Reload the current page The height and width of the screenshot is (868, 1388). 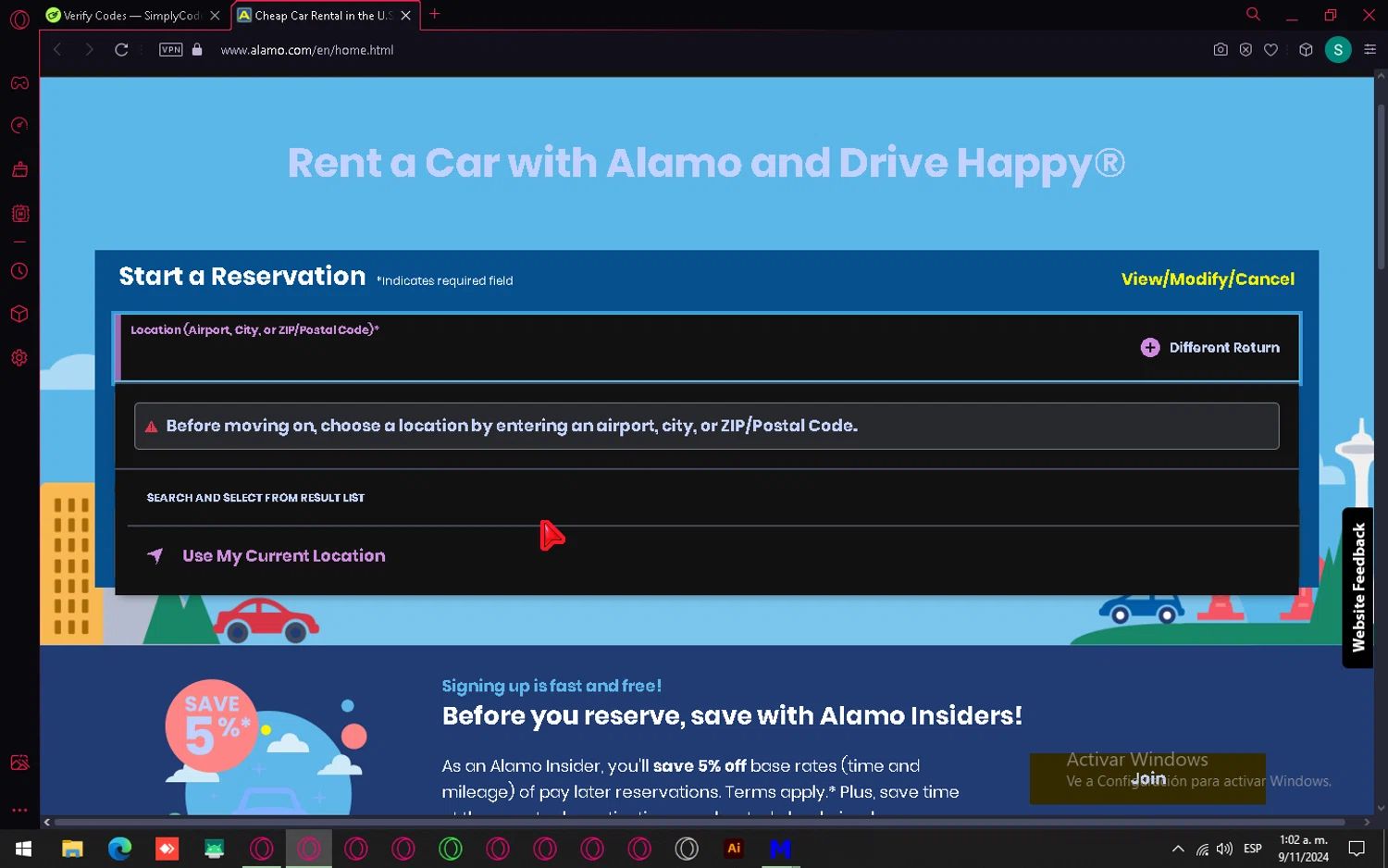coord(121,50)
